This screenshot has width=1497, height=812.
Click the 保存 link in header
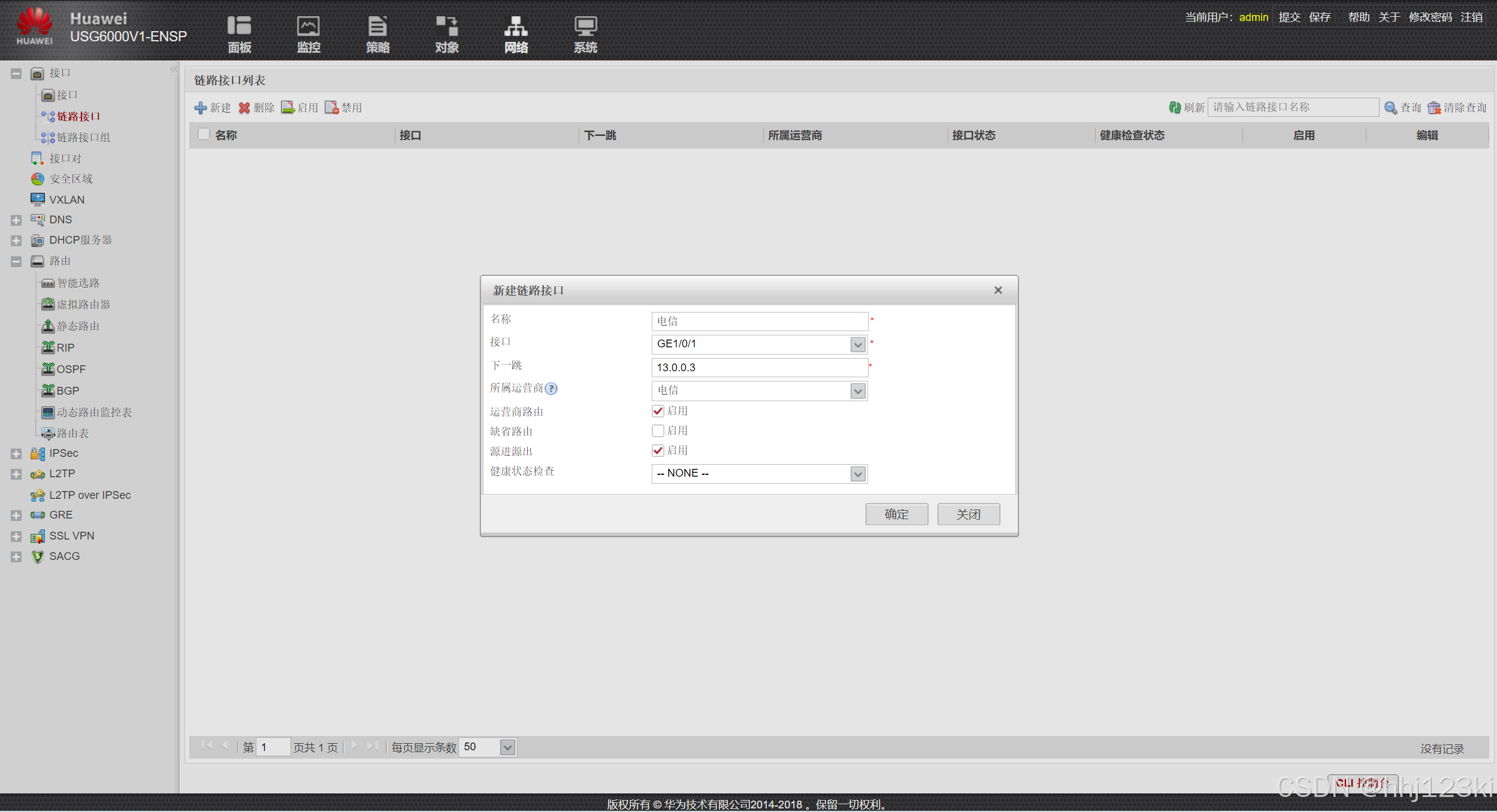point(1319,17)
